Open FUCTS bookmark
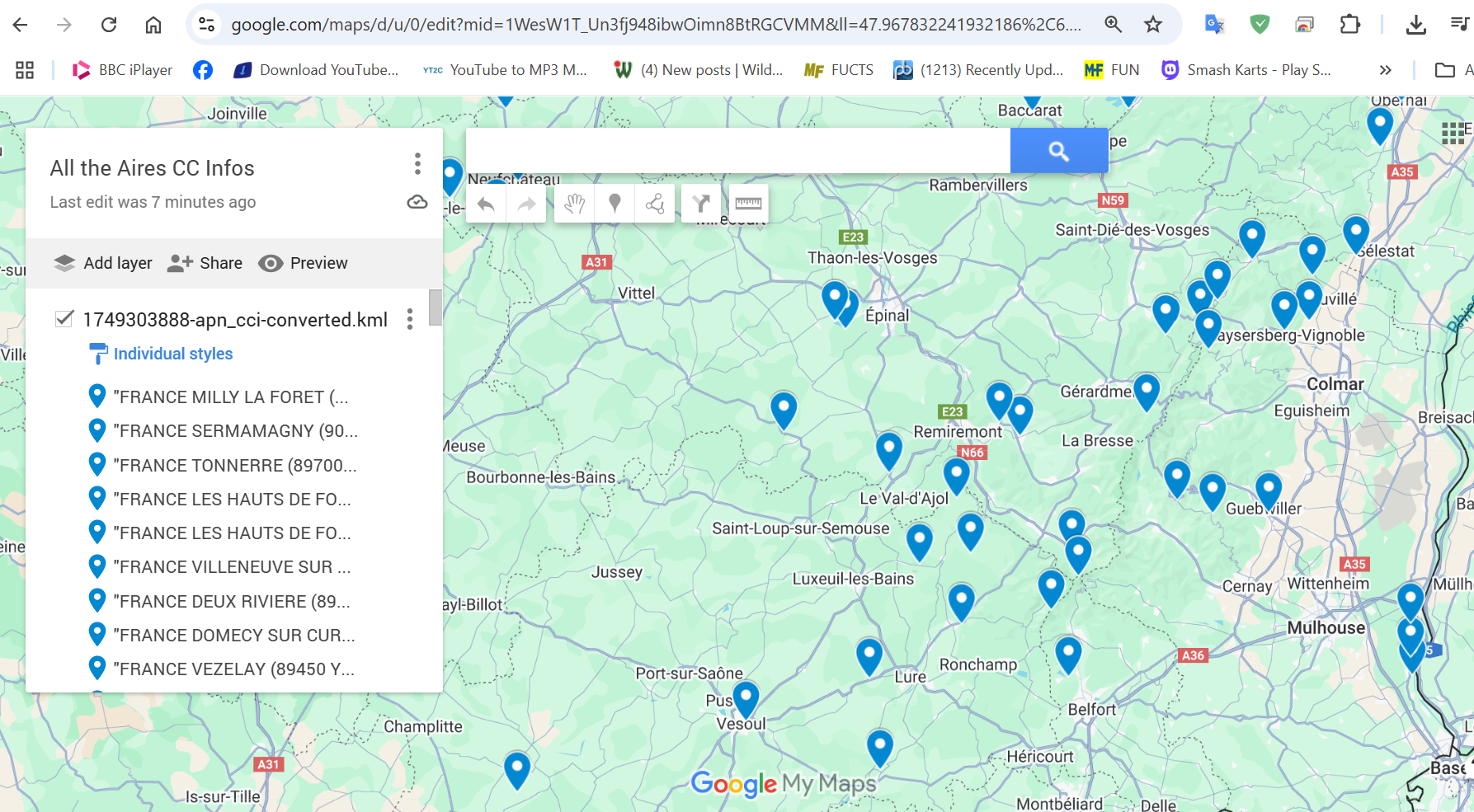The width and height of the screenshot is (1474, 812). [x=839, y=70]
